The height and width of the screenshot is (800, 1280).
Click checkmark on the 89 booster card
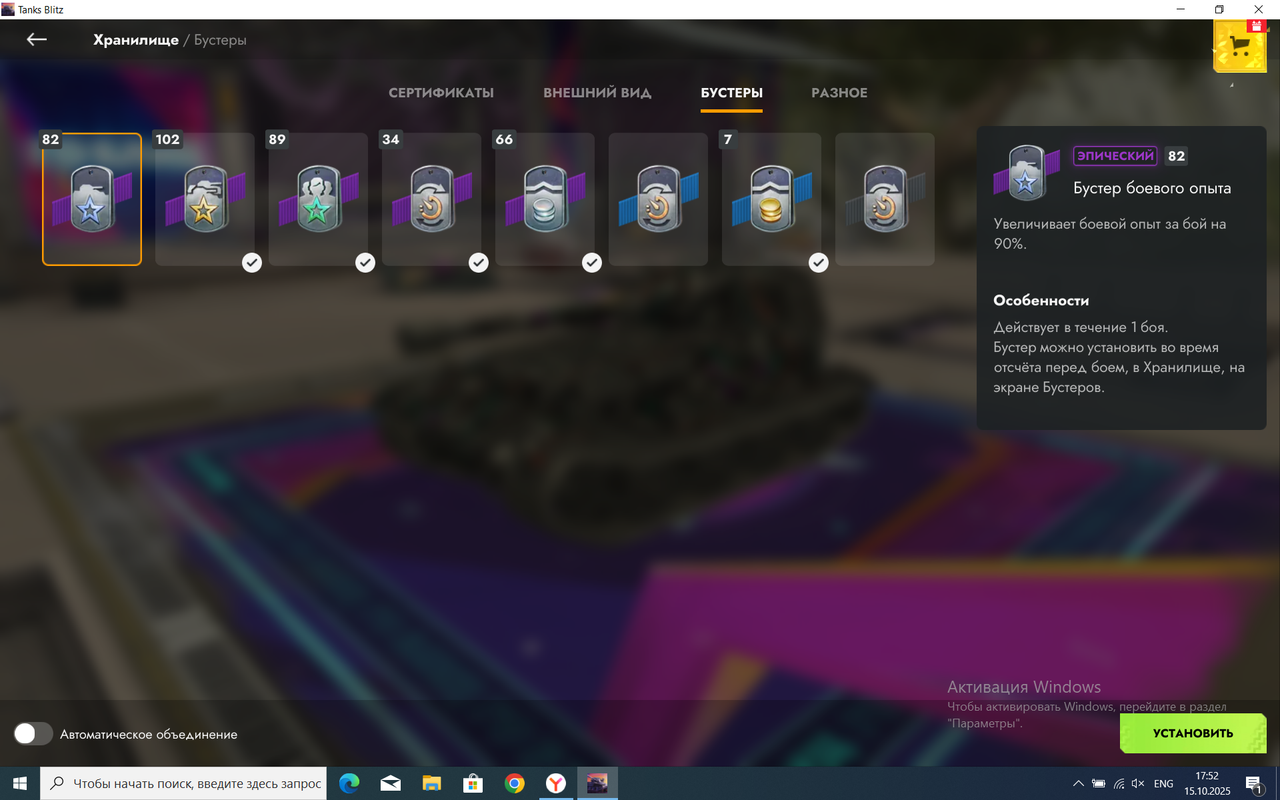[x=365, y=262]
